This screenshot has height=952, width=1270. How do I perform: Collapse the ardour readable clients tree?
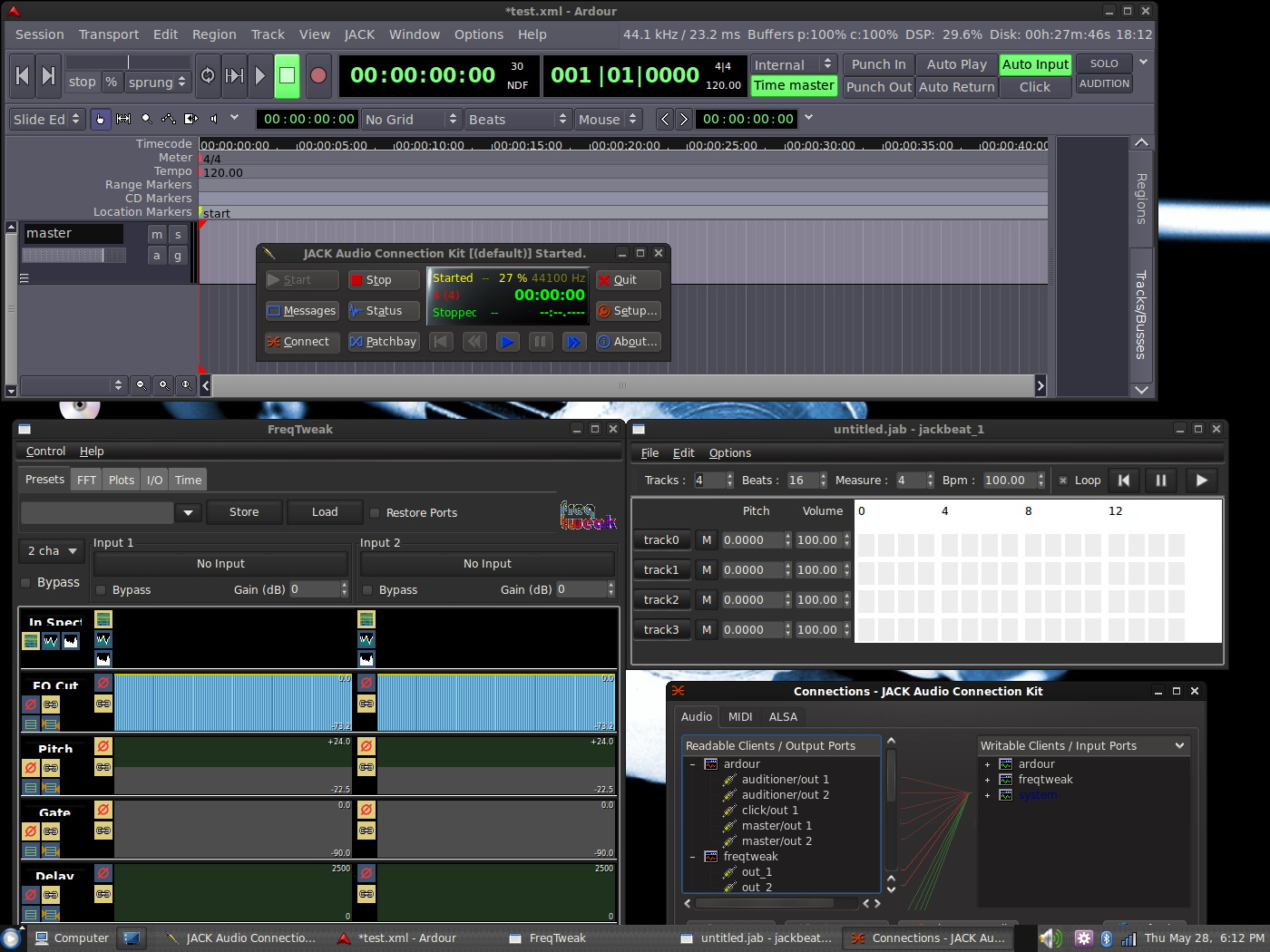tap(692, 764)
